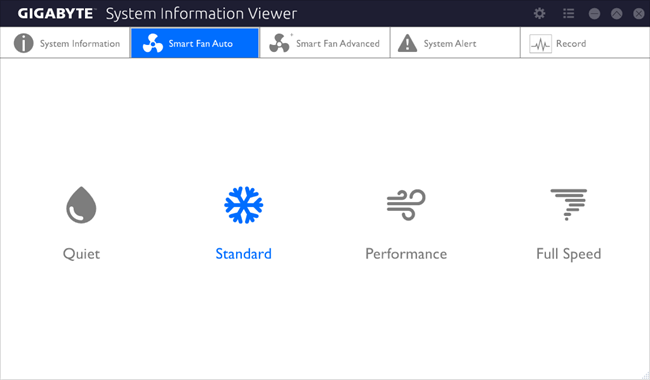The width and height of the screenshot is (650, 380).
Task: Enable Quiet fan mode label
Action: 81,254
